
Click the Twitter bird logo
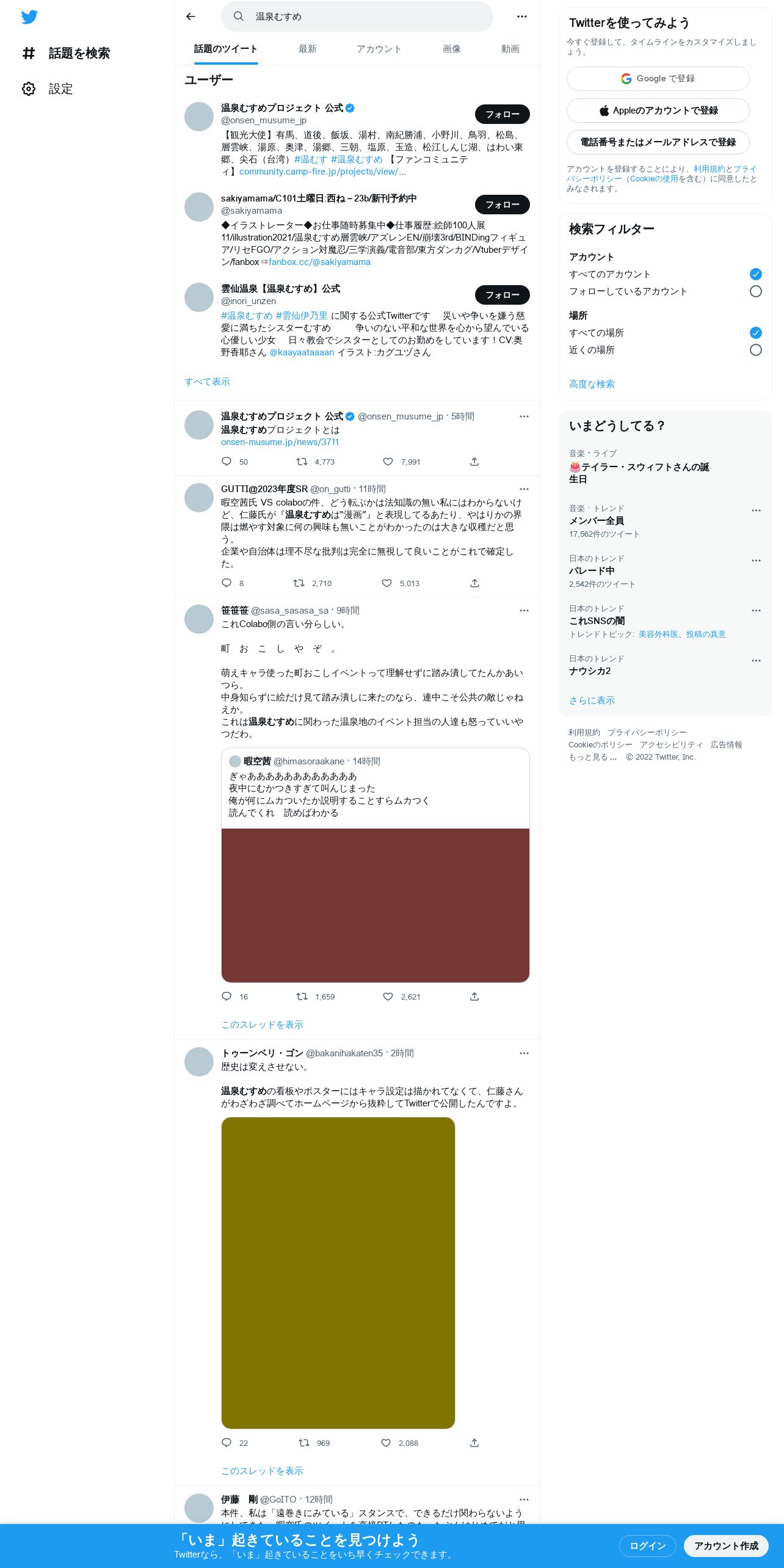(x=29, y=17)
